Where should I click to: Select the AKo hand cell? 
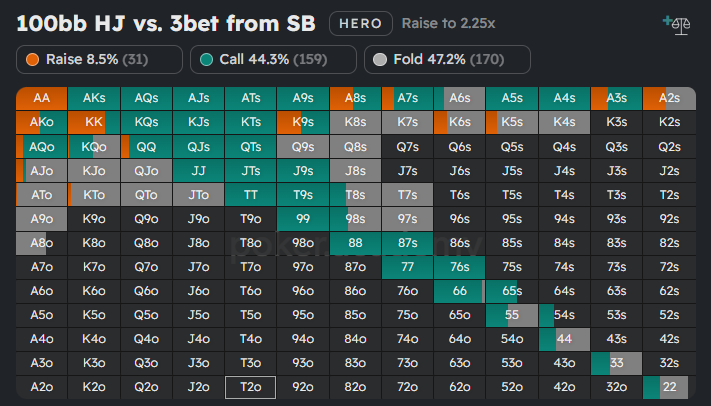pyautogui.click(x=42, y=122)
